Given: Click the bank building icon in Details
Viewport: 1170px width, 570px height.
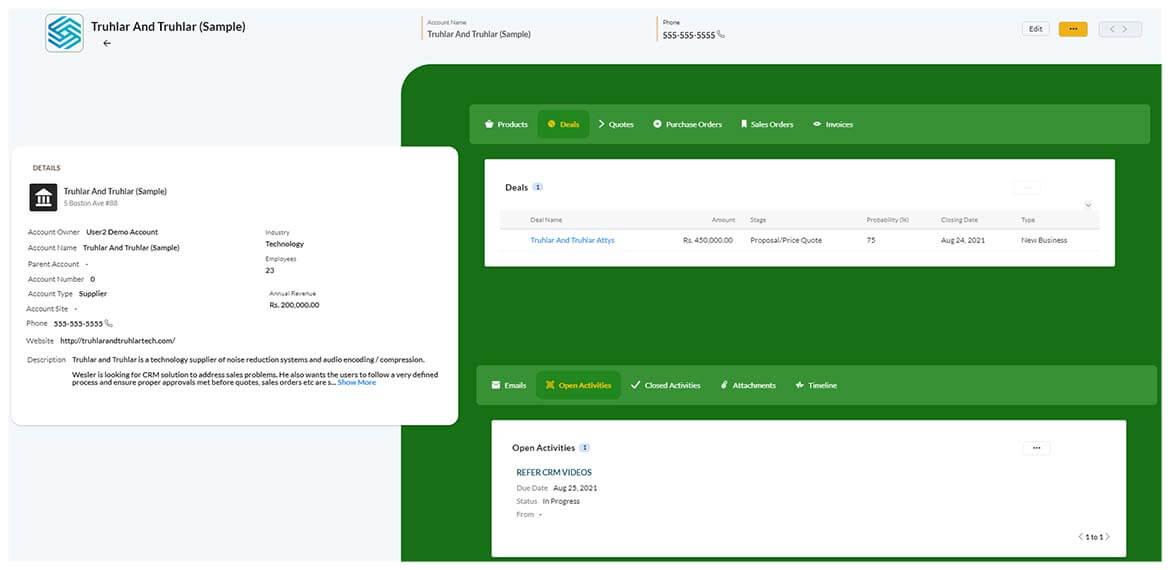Looking at the screenshot, I should [43, 197].
